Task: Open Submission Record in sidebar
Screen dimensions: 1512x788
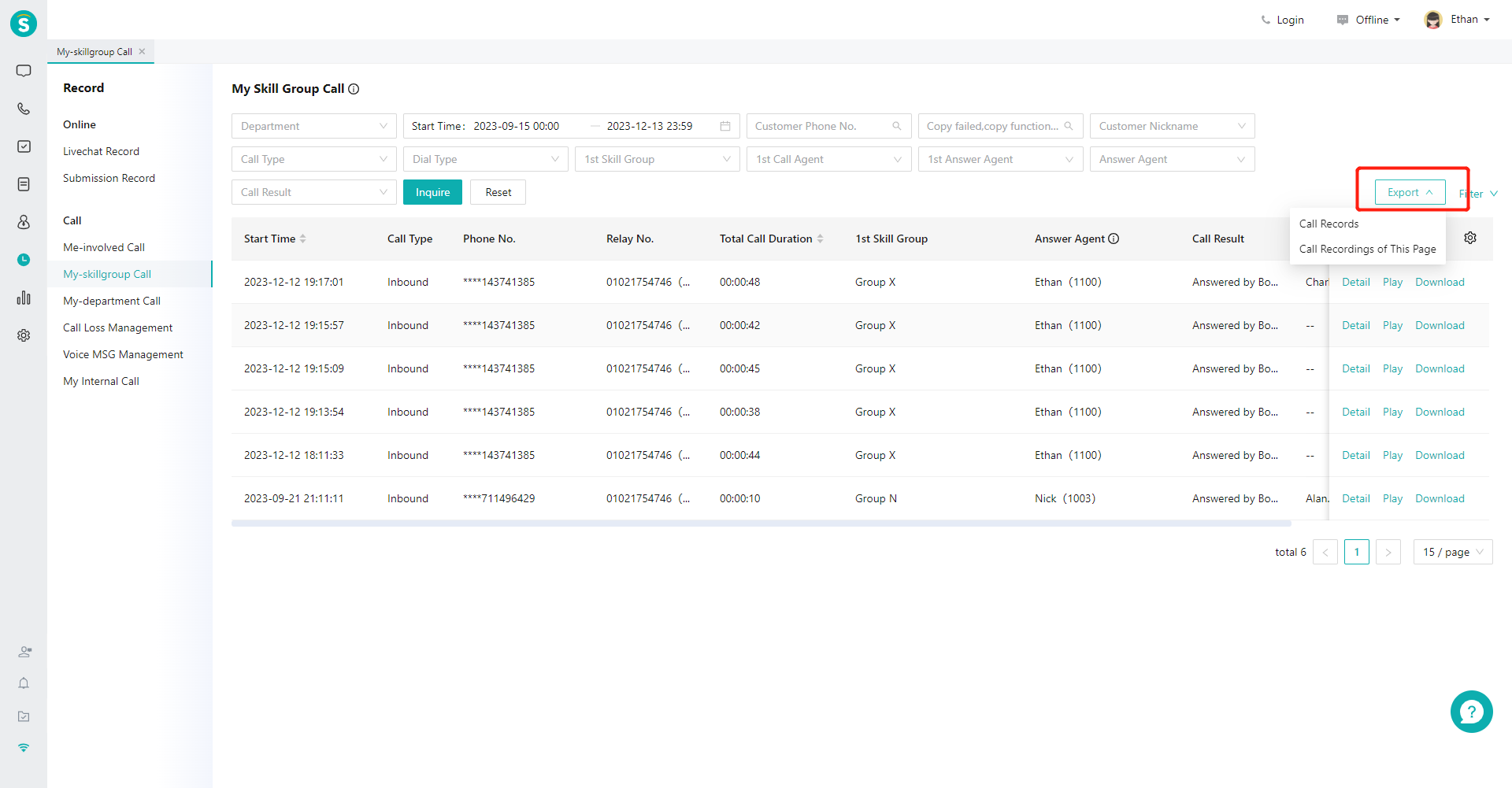Action: 109,178
